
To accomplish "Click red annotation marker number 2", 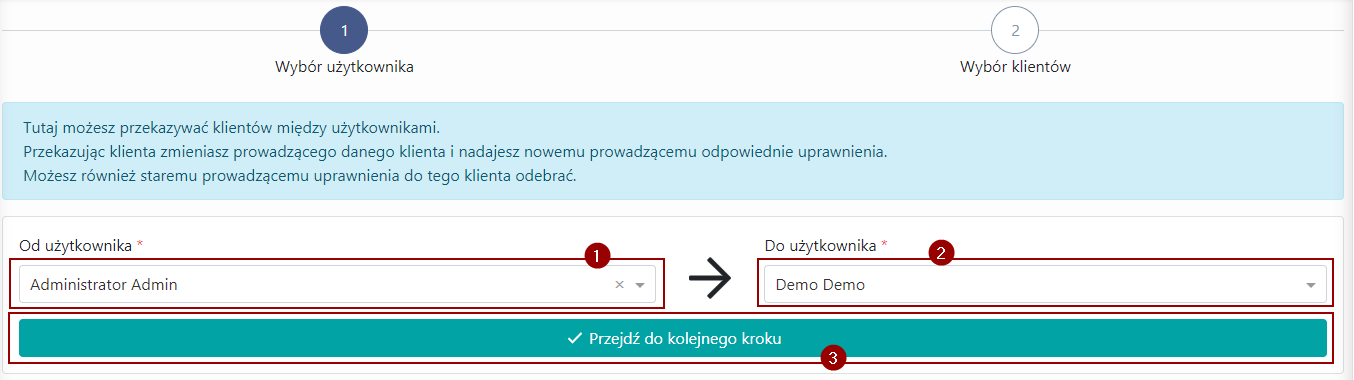I will click(x=939, y=253).
